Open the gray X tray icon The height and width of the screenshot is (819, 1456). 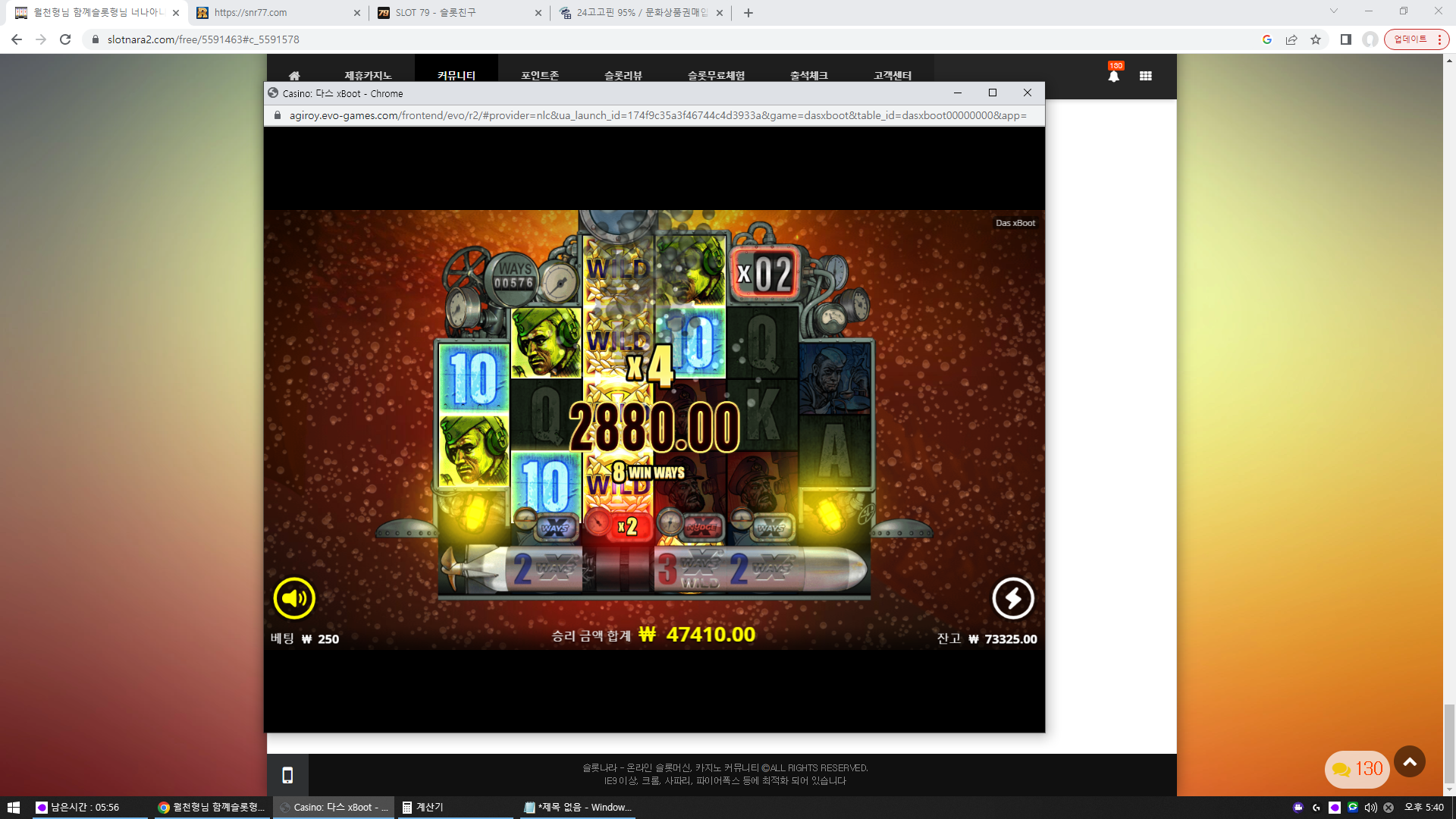point(1389,808)
